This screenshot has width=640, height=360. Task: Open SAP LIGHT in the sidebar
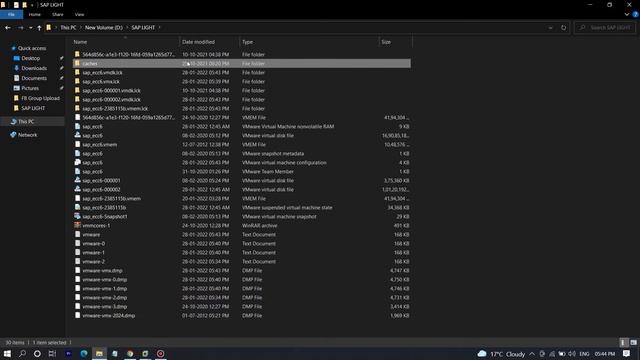[x=33, y=108]
